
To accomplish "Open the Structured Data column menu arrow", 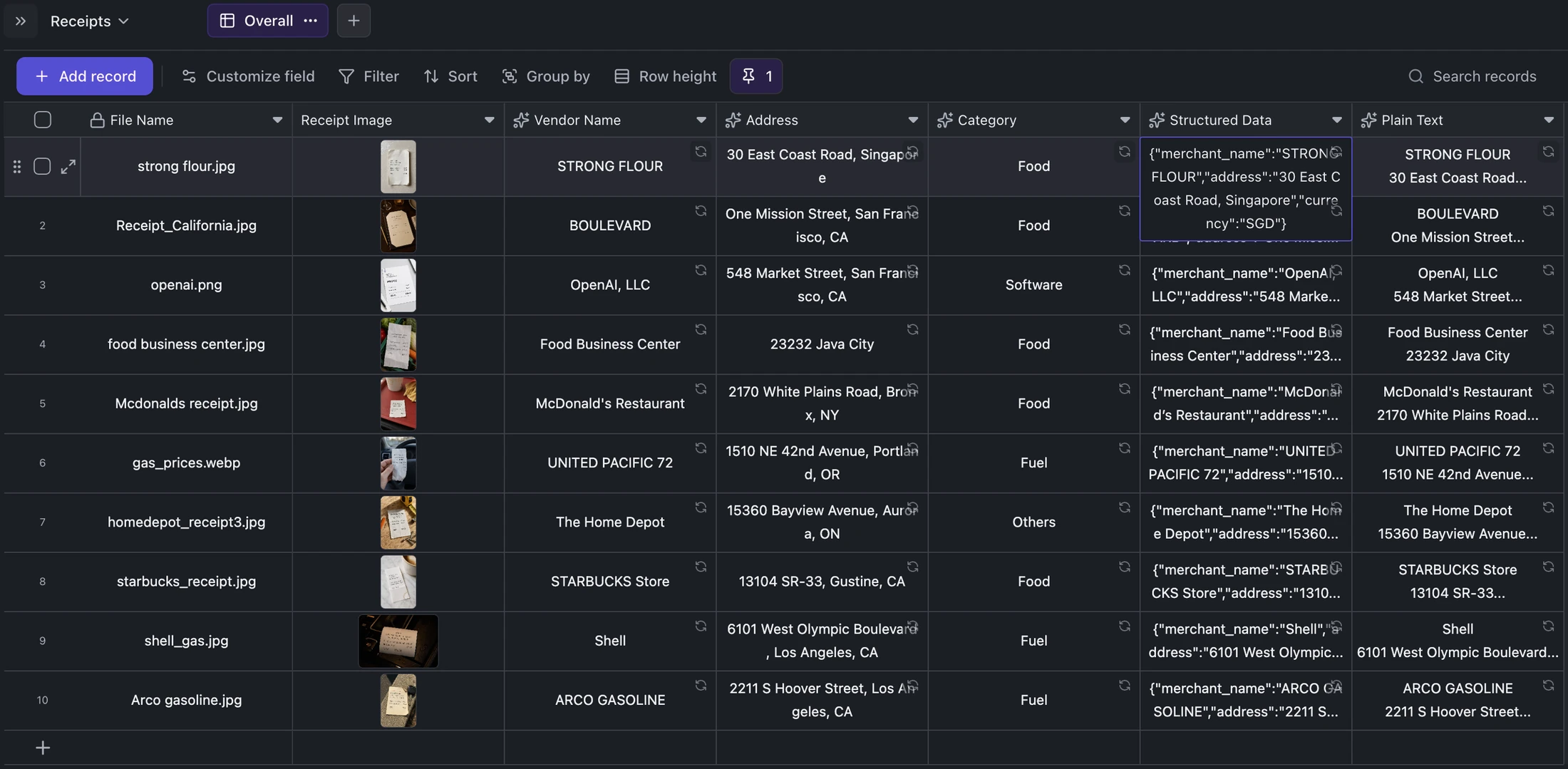I will [x=1336, y=120].
